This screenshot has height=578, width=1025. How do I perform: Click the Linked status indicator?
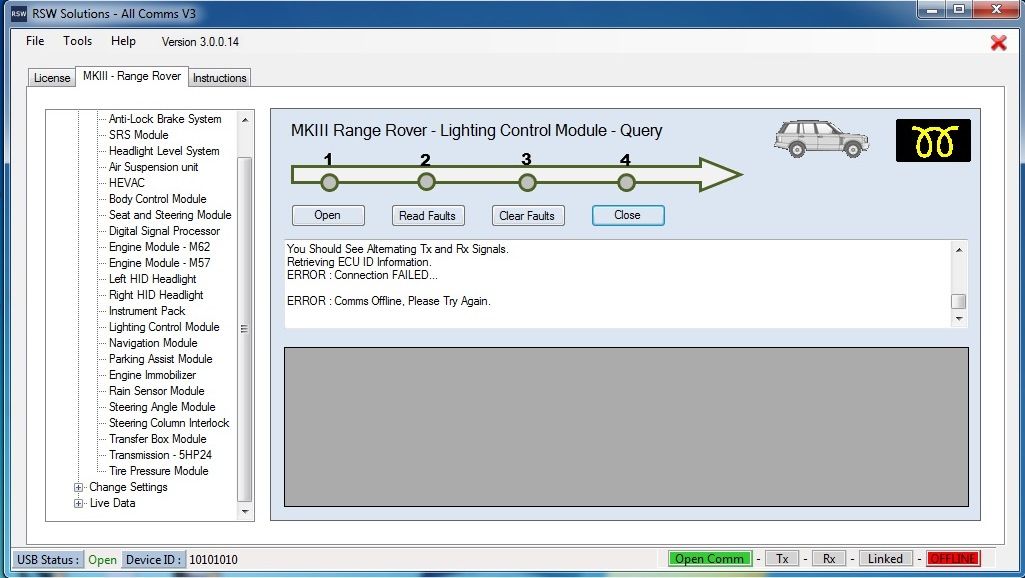click(x=885, y=559)
